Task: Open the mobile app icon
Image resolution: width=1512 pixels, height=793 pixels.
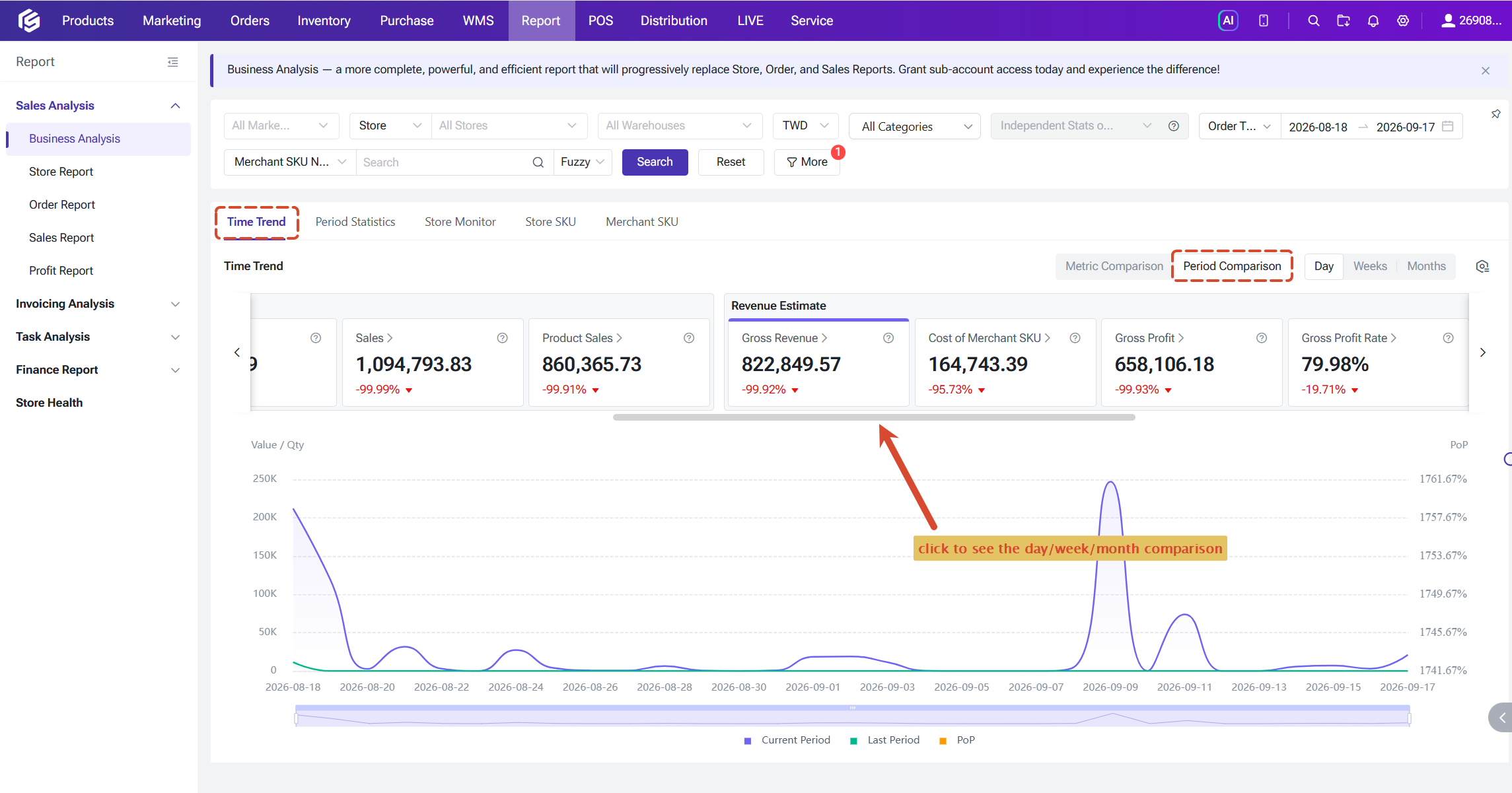Action: click(x=1263, y=20)
